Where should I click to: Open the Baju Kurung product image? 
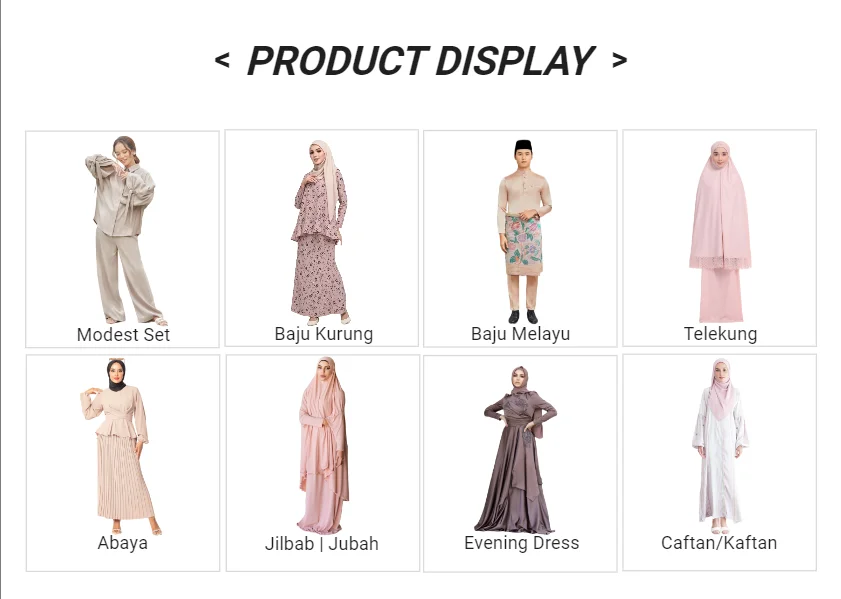coord(320,232)
